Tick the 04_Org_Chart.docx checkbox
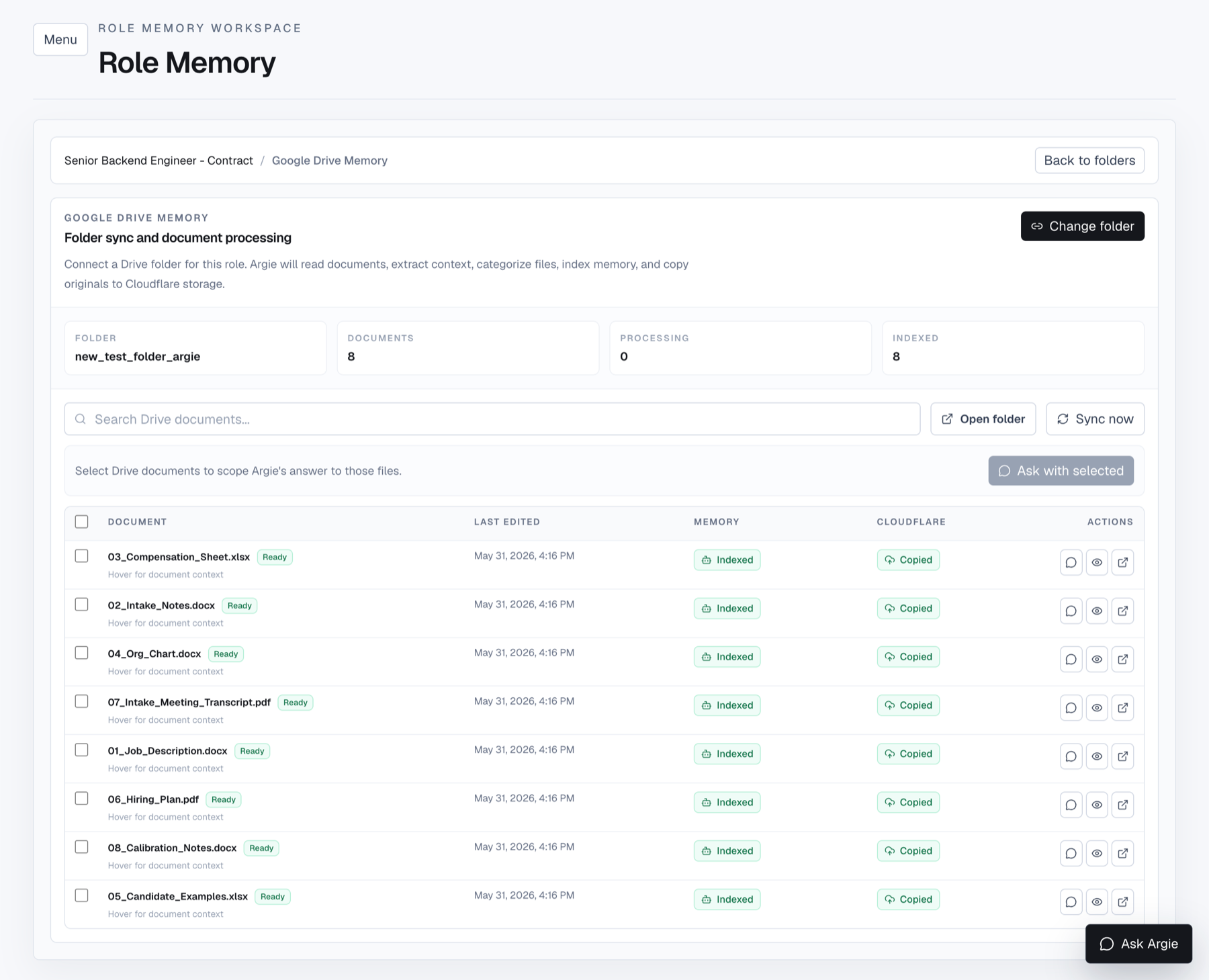This screenshot has height=980, width=1209. coord(81,653)
